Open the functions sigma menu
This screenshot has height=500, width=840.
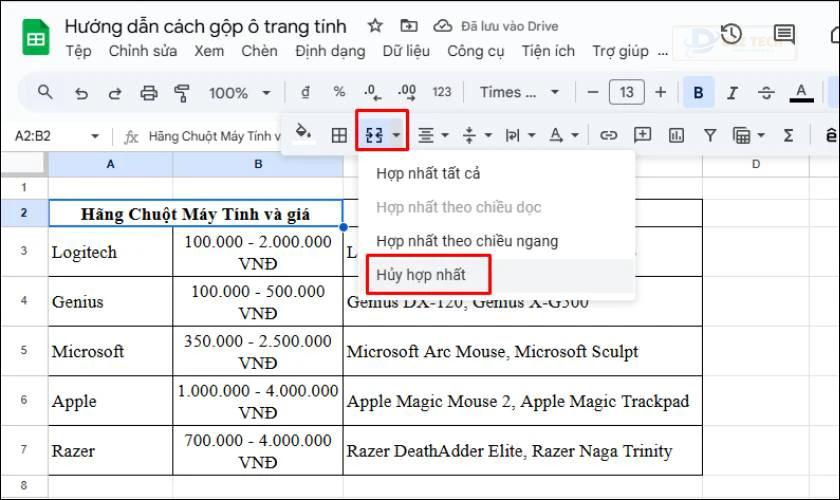click(x=788, y=135)
